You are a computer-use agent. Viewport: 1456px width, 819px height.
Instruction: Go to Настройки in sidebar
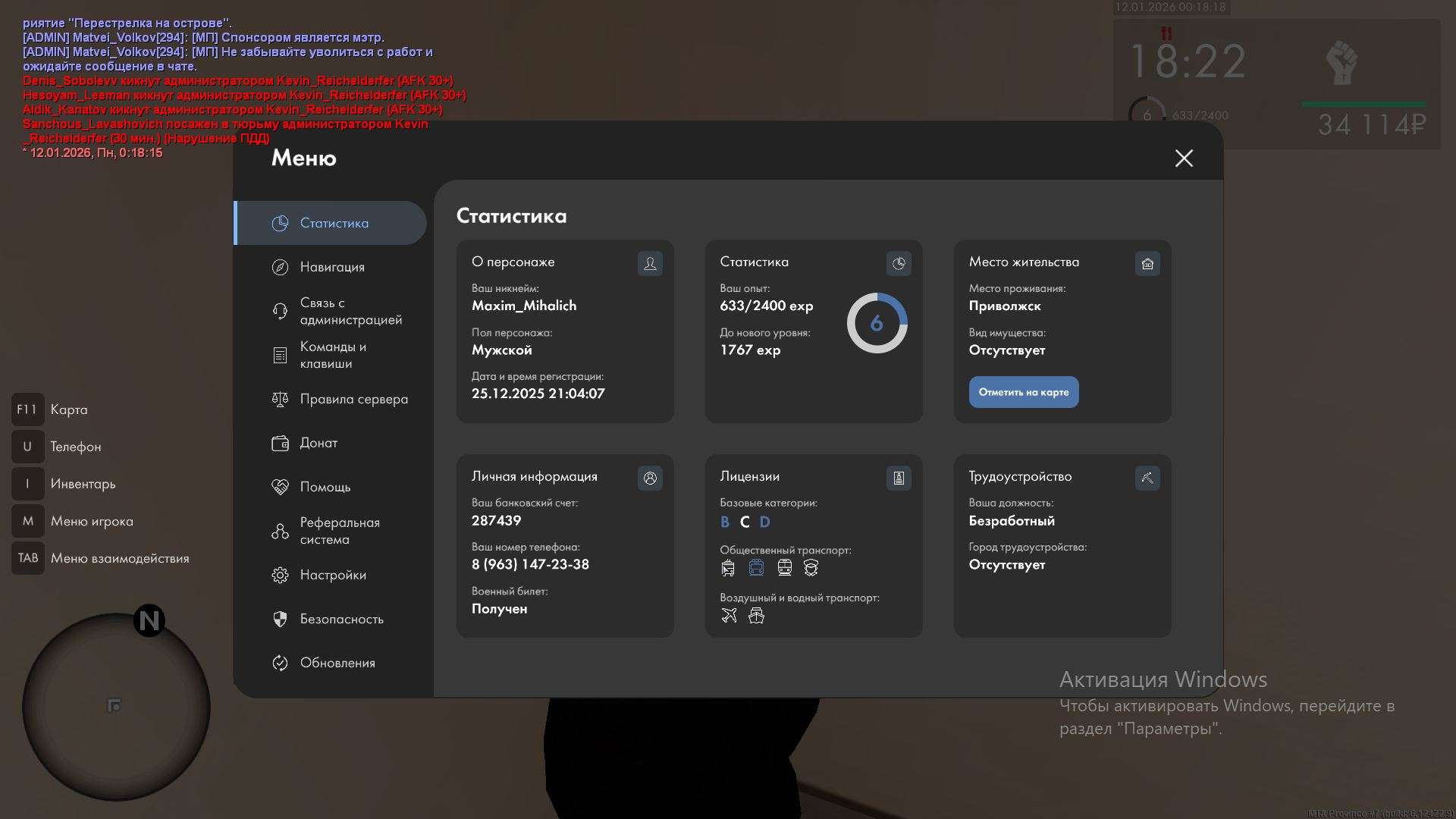pyautogui.click(x=331, y=575)
